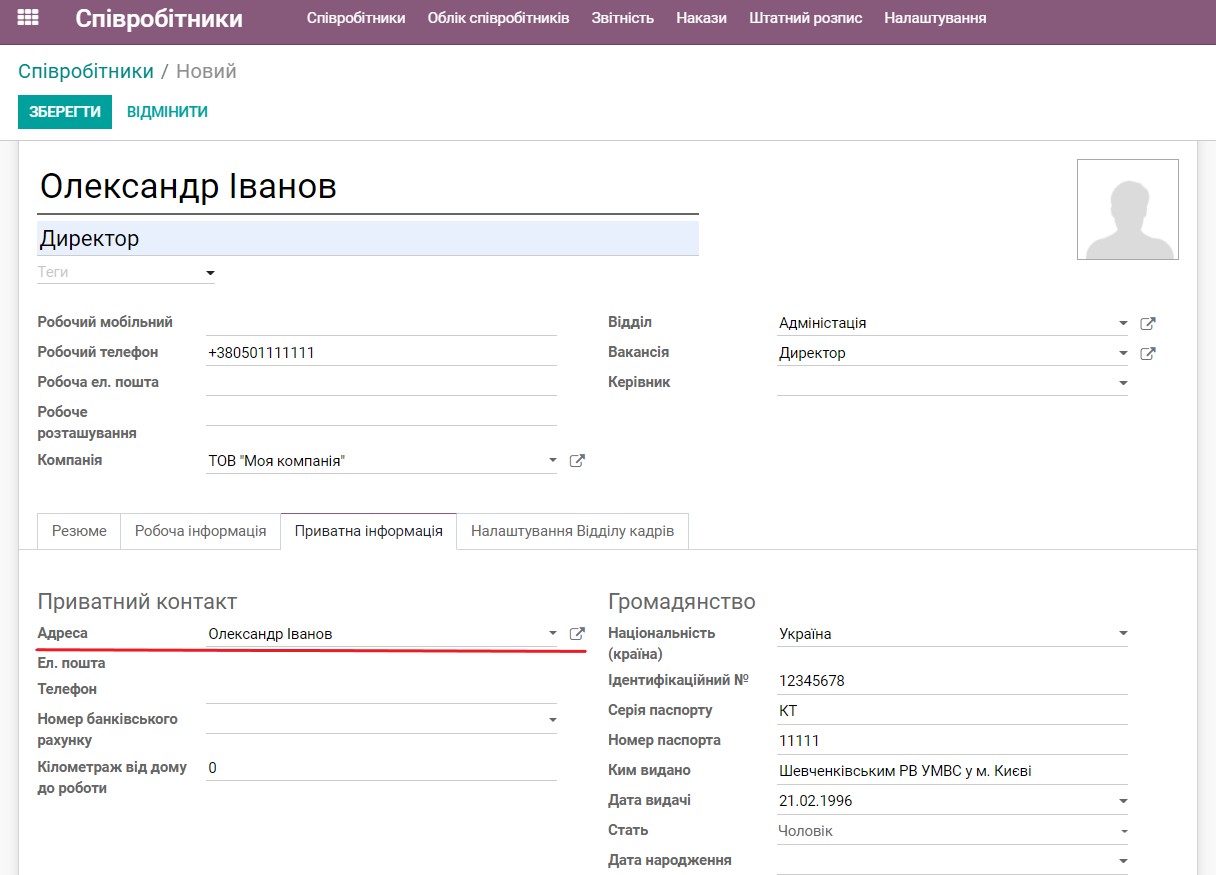The height and width of the screenshot is (875, 1216).
Task: Click the Робочий мобільний input field
Action: [380, 320]
